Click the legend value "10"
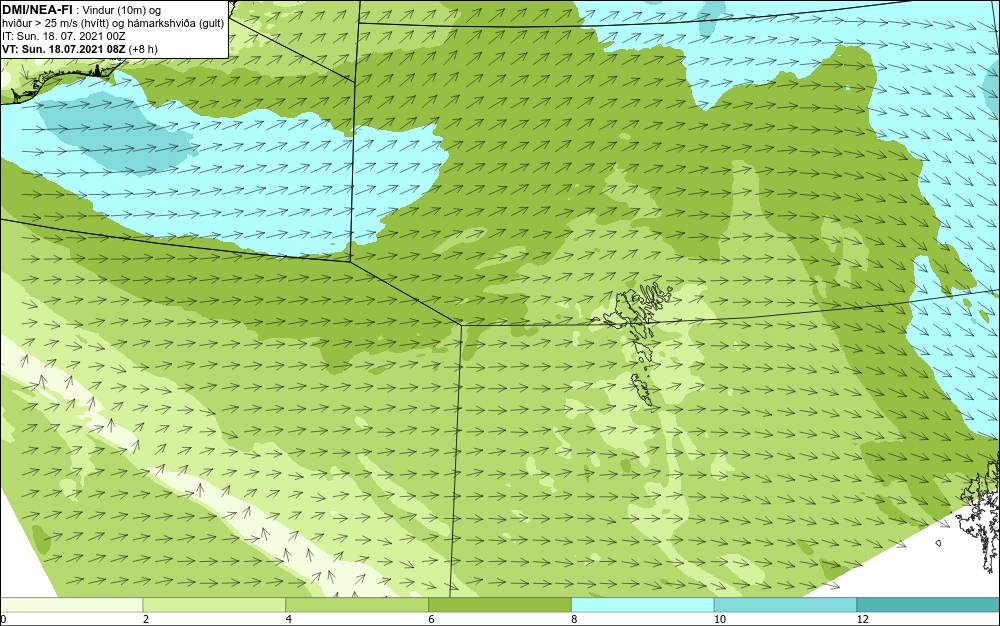The width and height of the screenshot is (1000, 626). pyautogui.click(x=720, y=619)
